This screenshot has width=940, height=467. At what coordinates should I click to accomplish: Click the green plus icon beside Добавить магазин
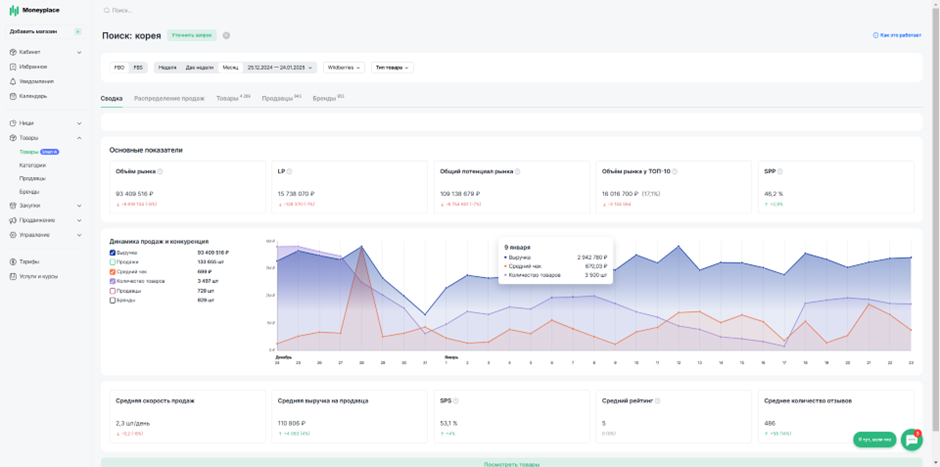(x=77, y=32)
